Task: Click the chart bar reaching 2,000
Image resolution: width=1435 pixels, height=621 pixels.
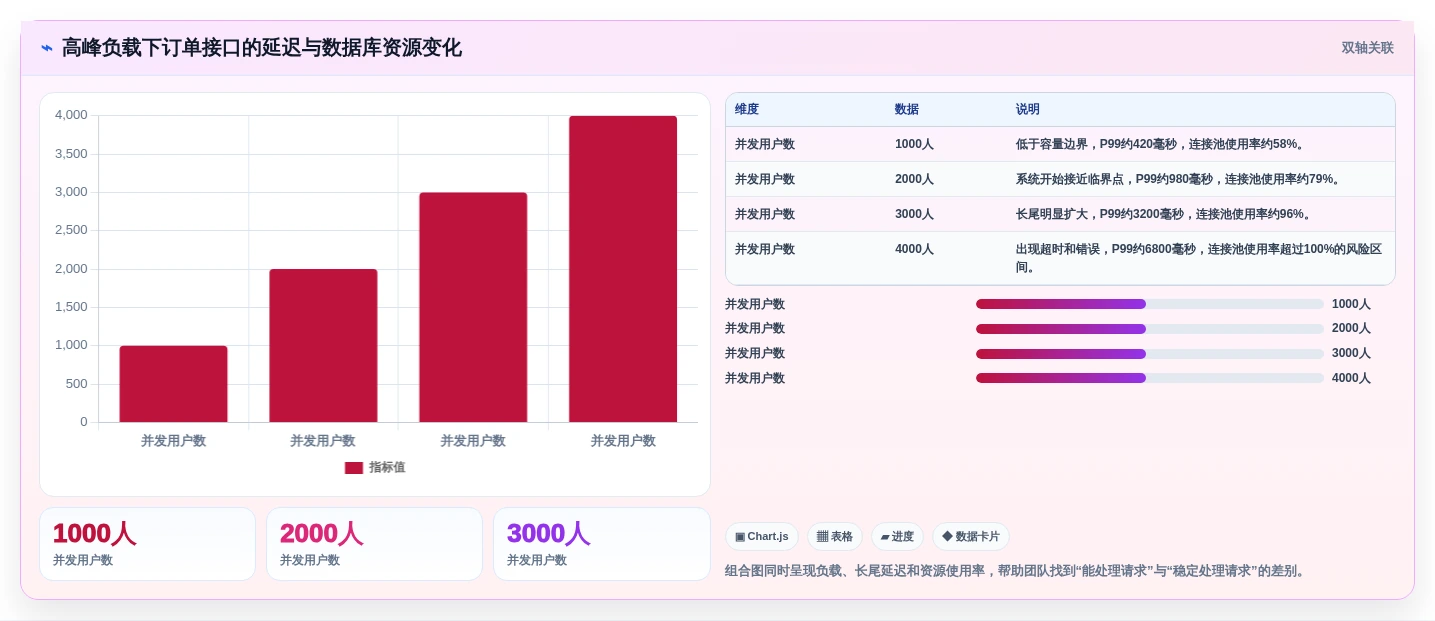Action: pos(323,346)
